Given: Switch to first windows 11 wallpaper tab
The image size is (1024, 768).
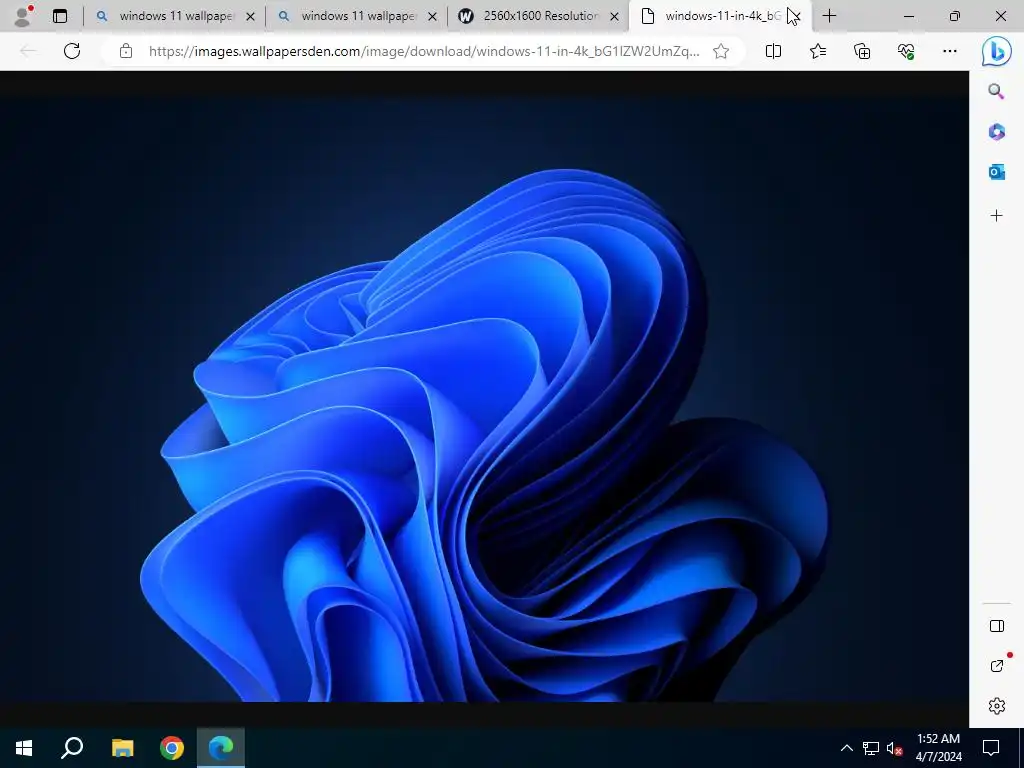Looking at the screenshot, I should pyautogui.click(x=175, y=16).
